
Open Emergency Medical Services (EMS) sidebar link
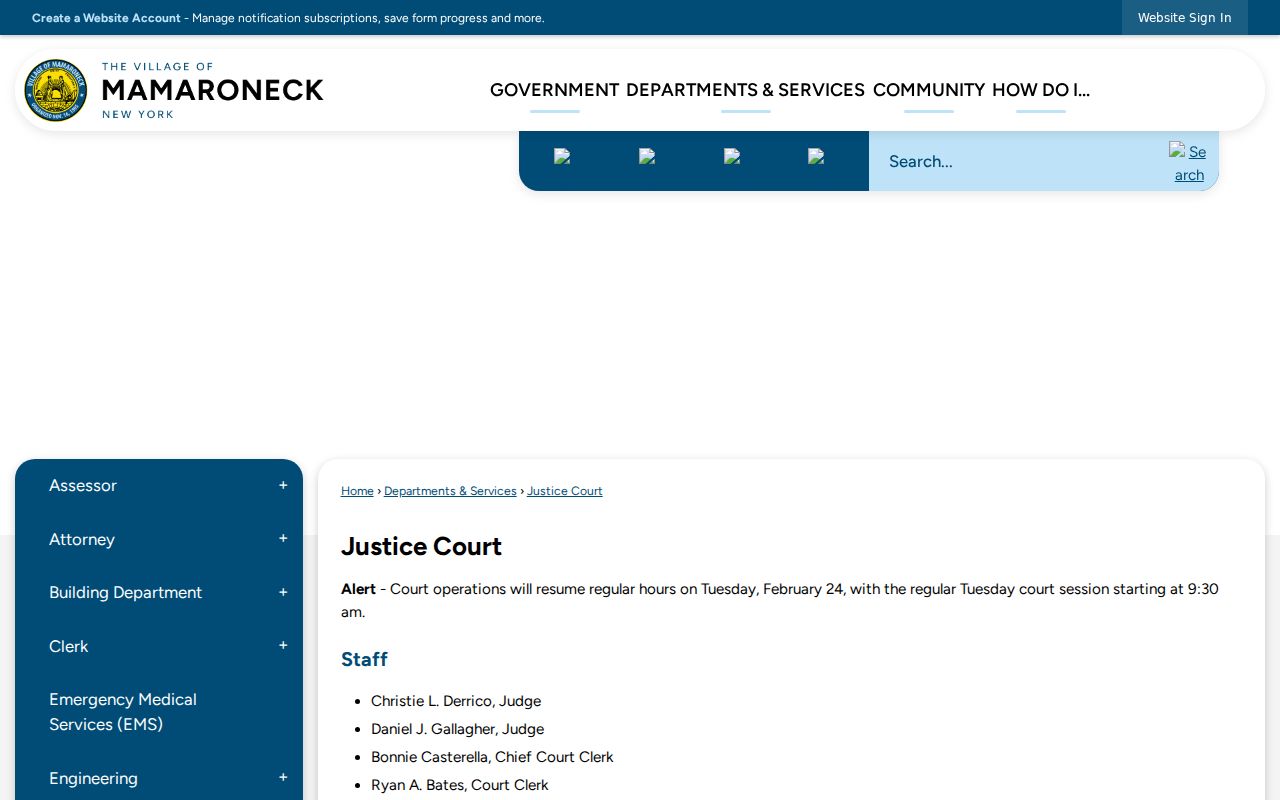(123, 712)
